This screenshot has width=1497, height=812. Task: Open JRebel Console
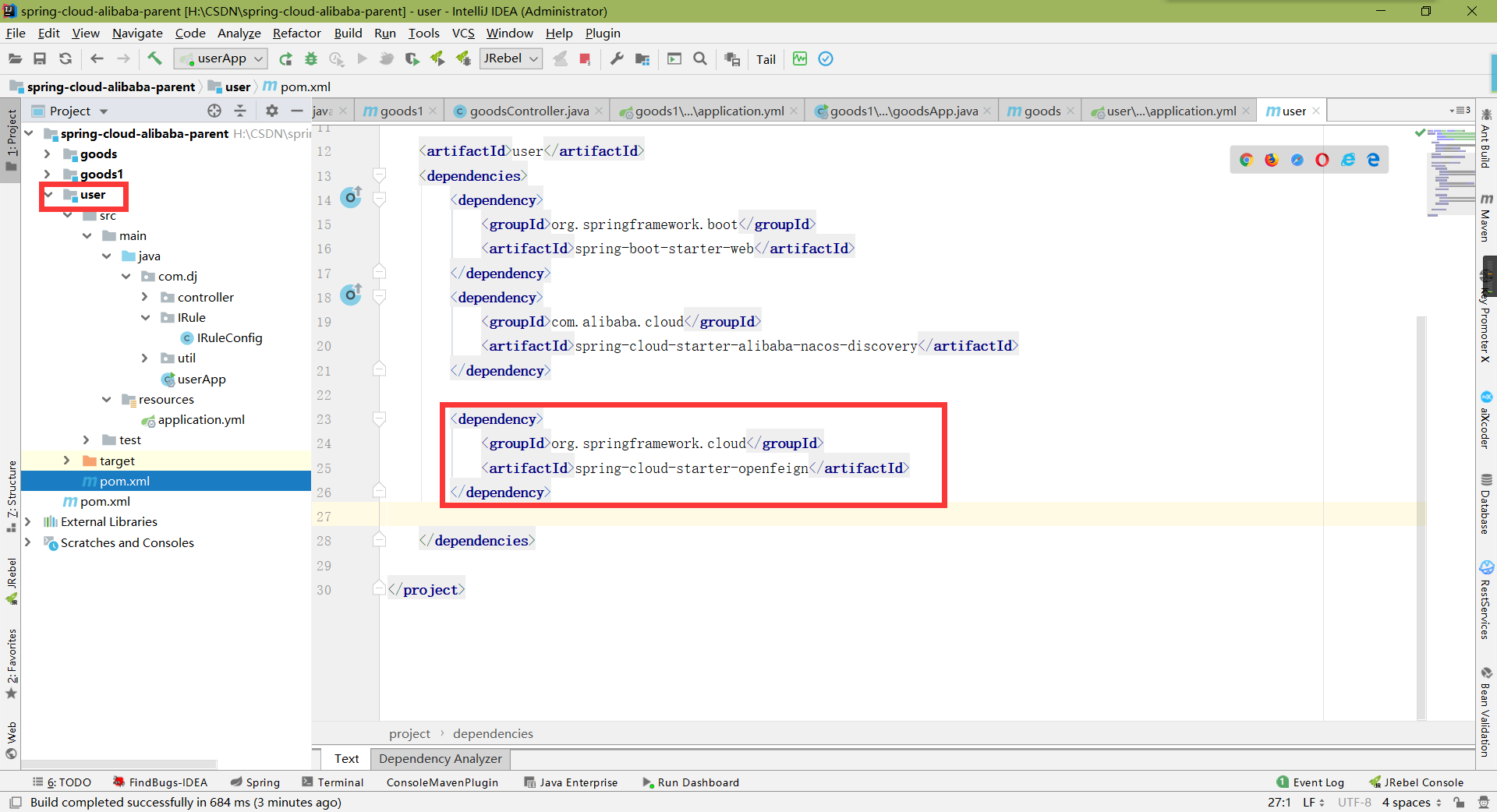click(x=1416, y=782)
